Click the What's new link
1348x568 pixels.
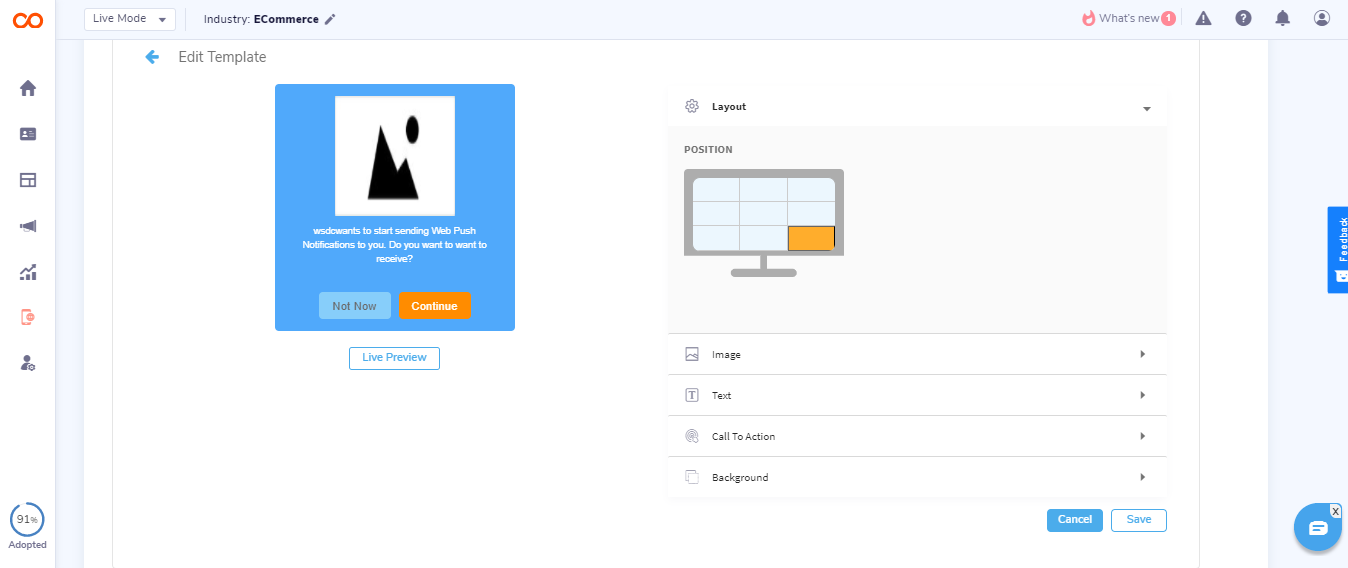[1129, 18]
